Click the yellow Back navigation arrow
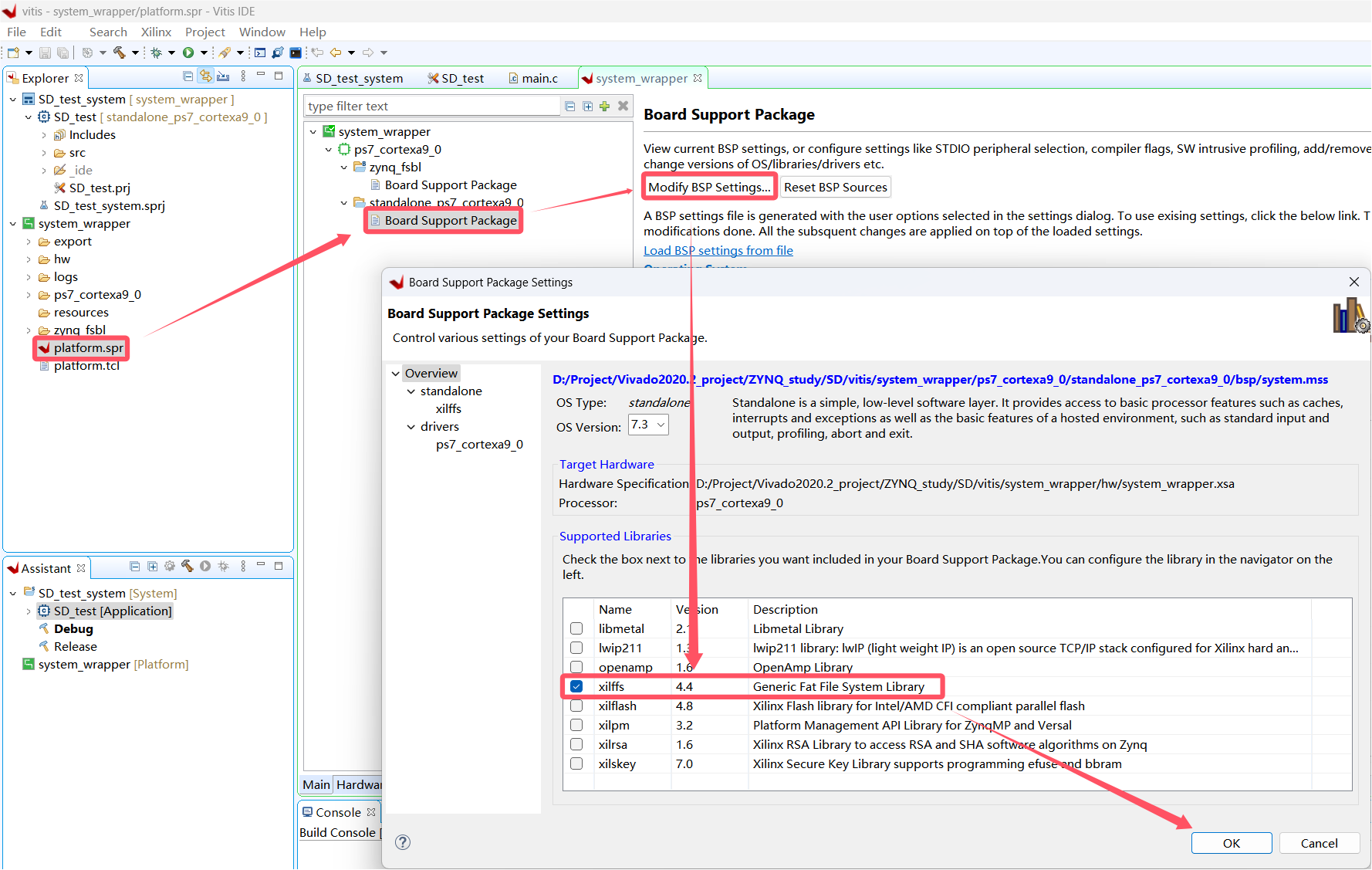Viewport: 1372px width, 870px height. coord(336,52)
